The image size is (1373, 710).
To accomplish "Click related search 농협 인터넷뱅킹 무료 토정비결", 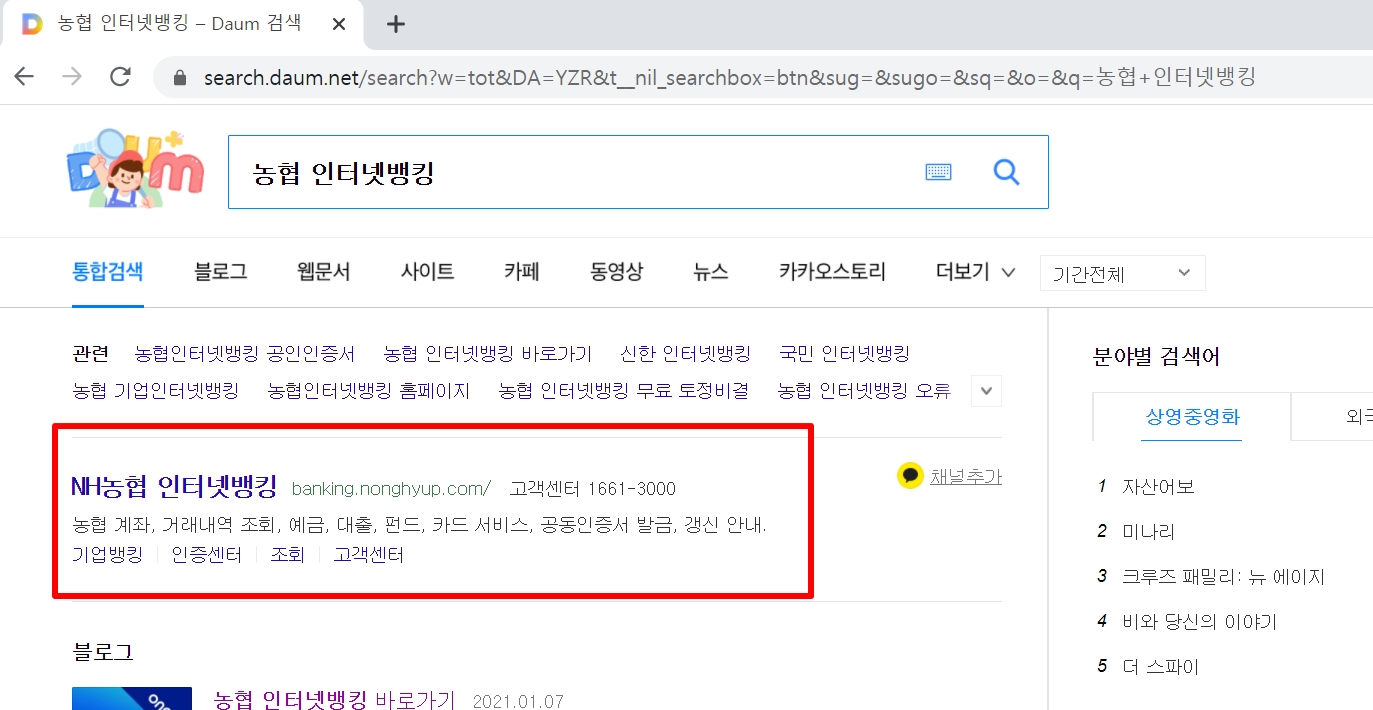I will point(624,390).
